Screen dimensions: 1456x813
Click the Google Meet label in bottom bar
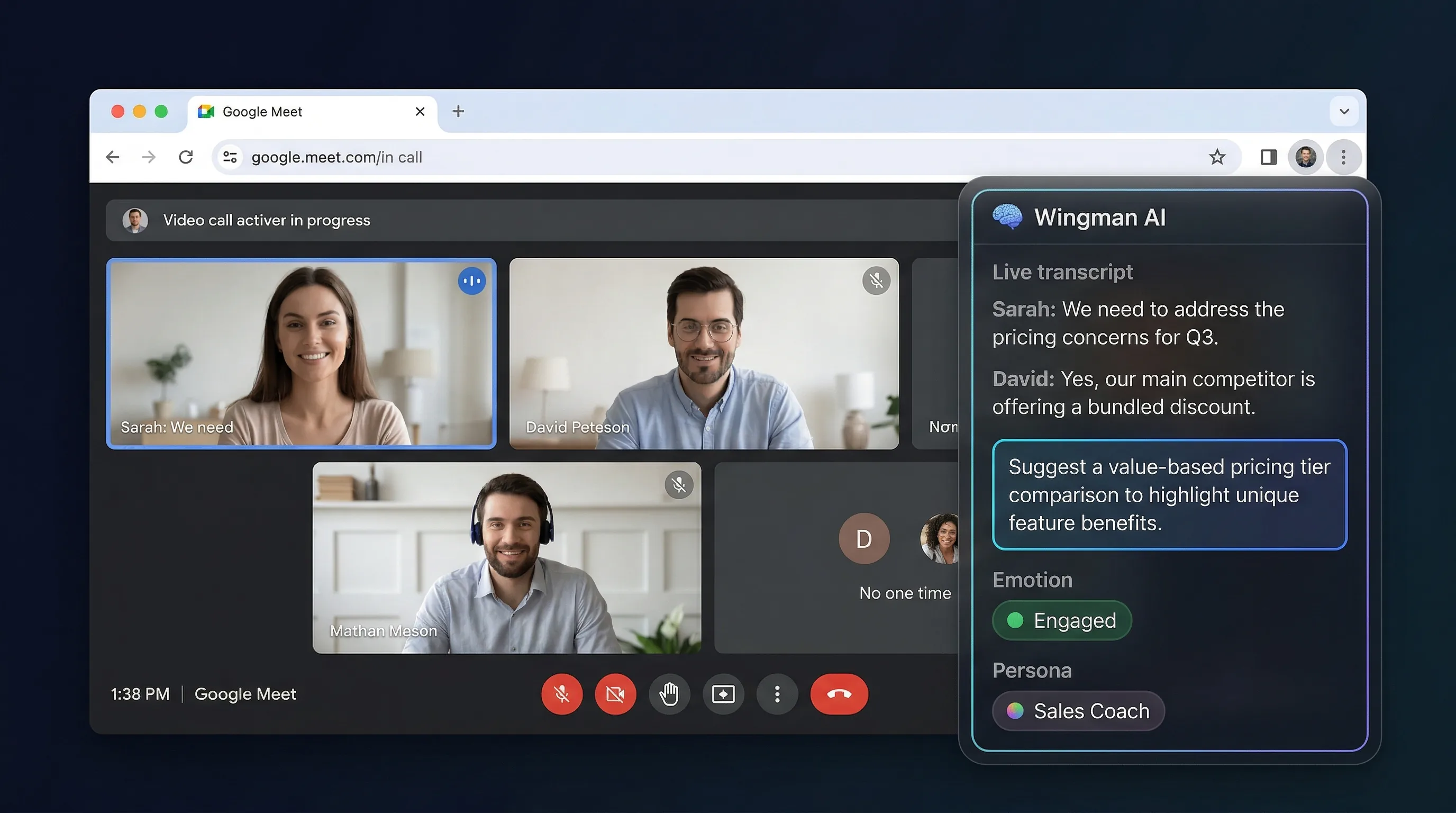[x=245, y=694]
